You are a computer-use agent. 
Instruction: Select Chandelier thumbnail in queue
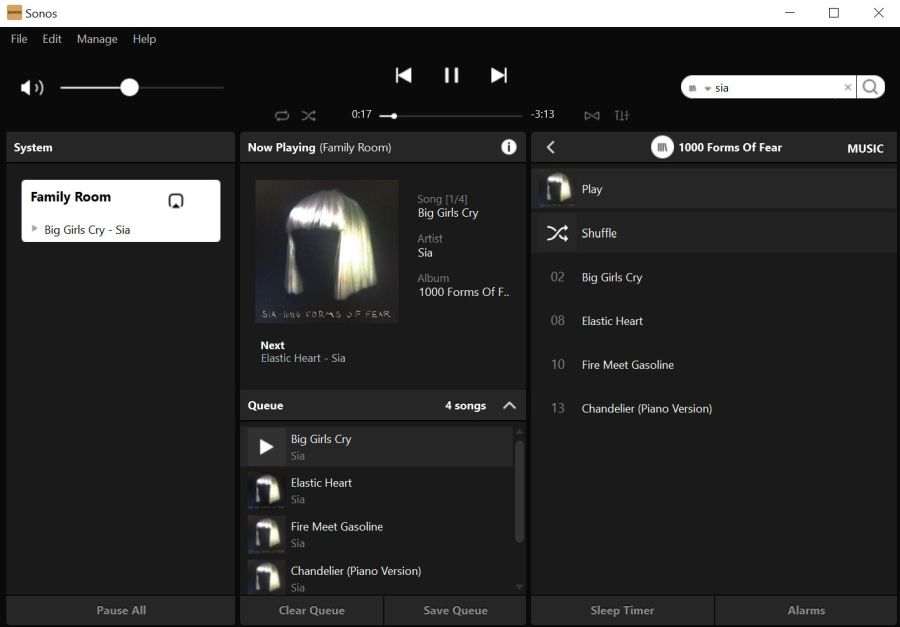coord(266,578)
